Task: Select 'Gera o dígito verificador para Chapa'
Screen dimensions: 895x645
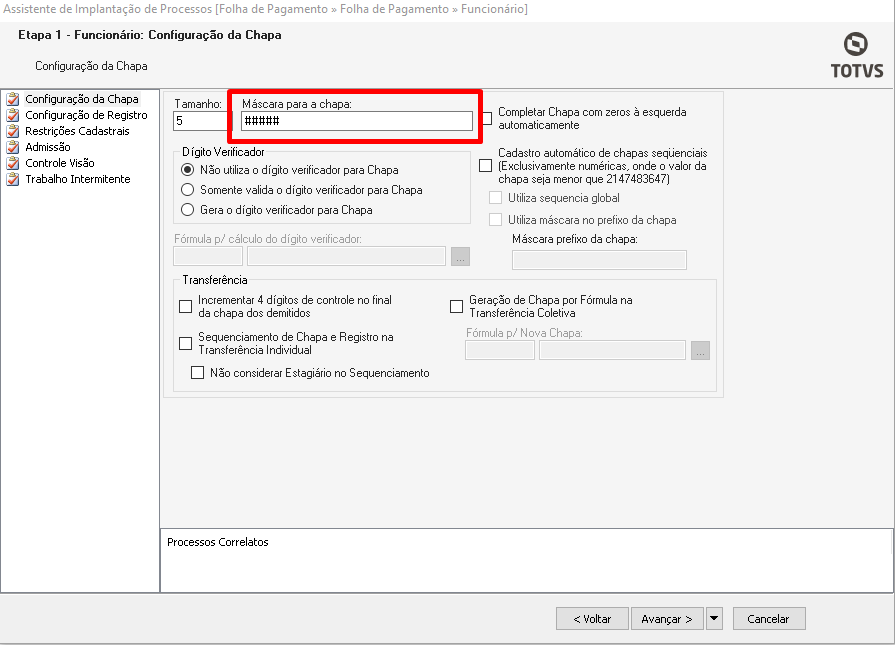Action: pos(187,210)
